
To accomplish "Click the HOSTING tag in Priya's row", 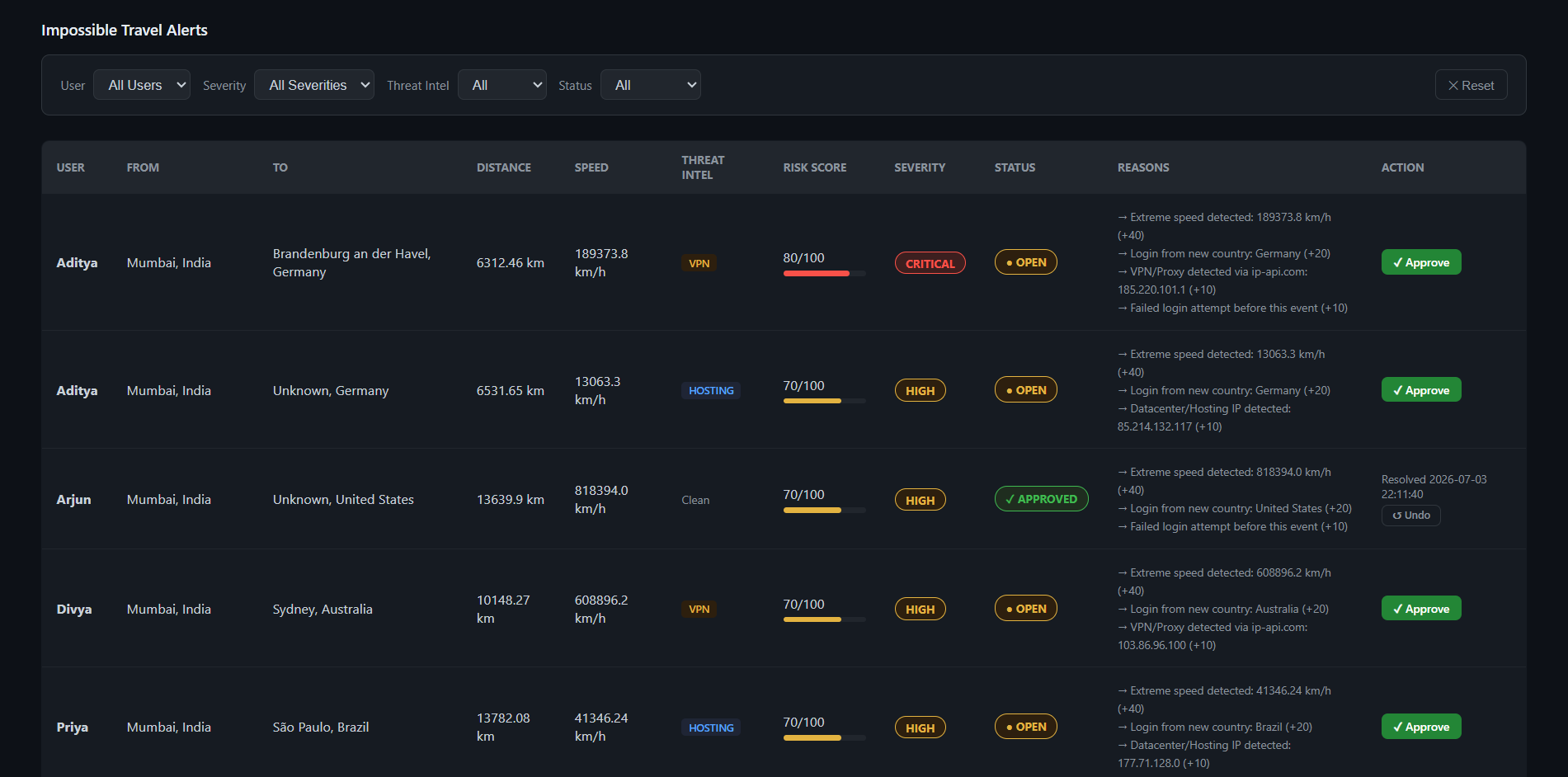I will [x=711, y=728].
